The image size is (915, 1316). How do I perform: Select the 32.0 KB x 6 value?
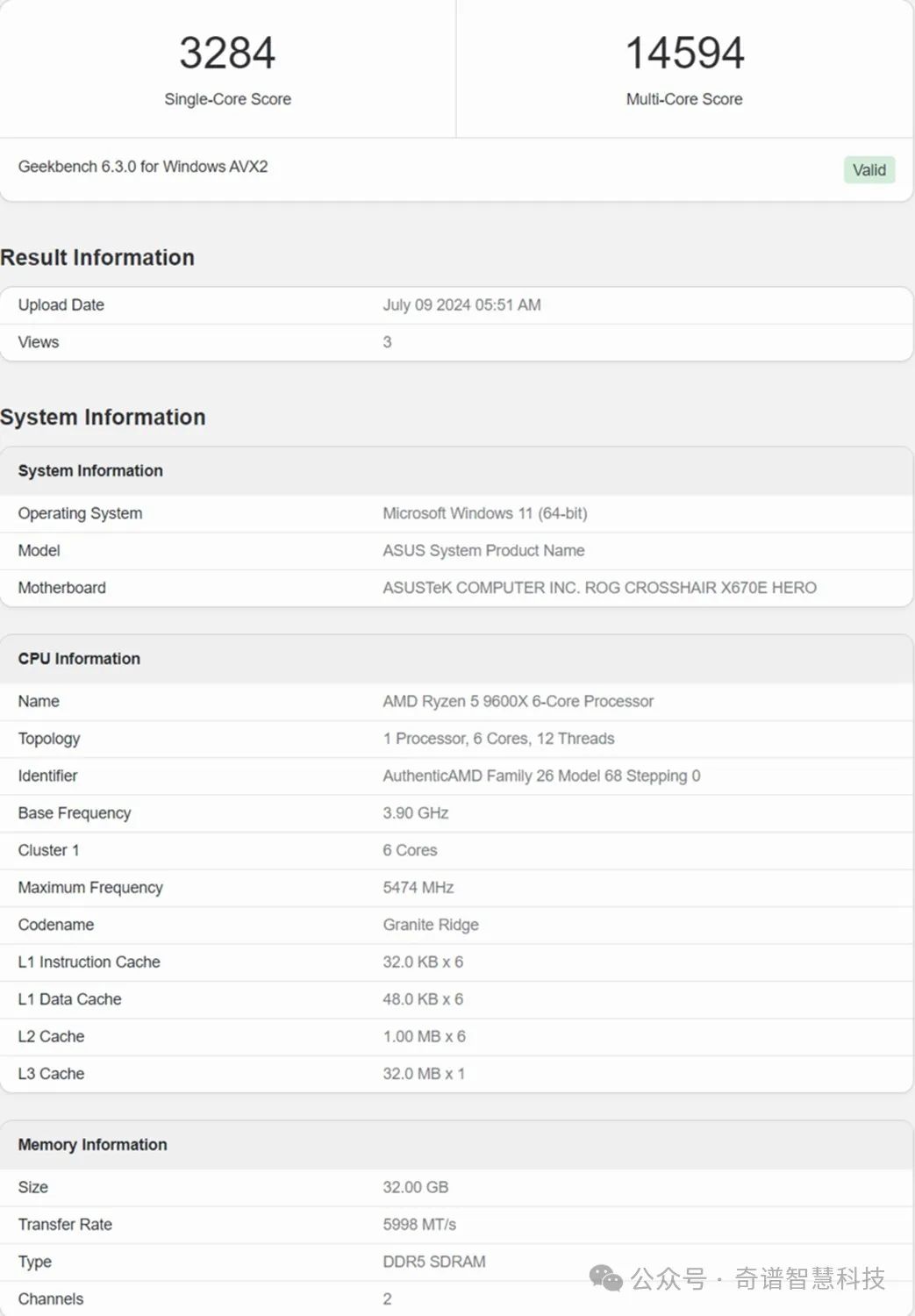coord(423,962)
